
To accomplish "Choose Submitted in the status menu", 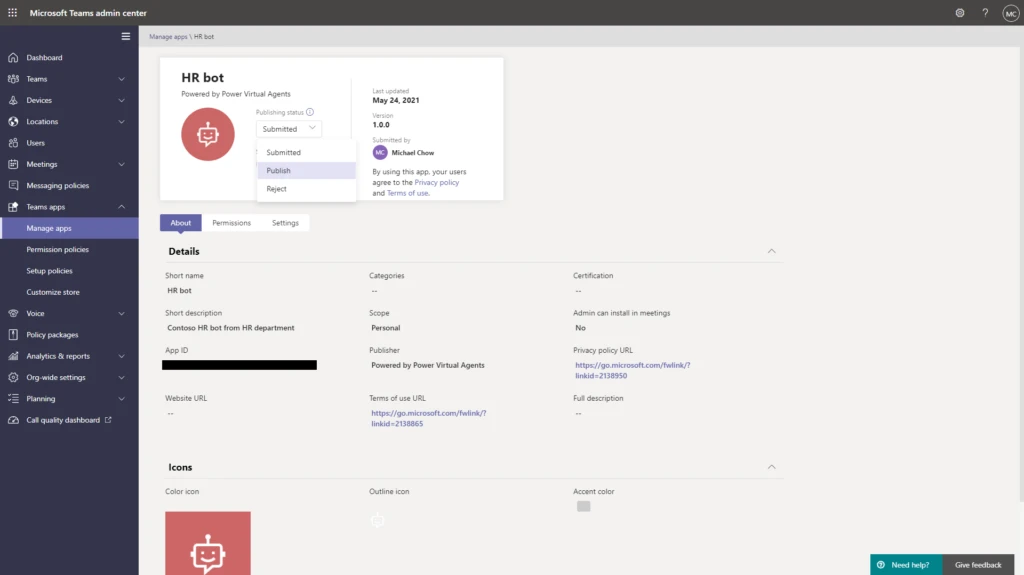I will tap(306, 152).
